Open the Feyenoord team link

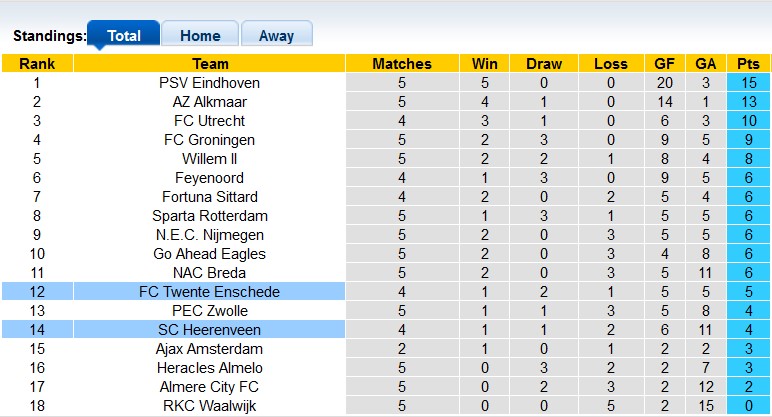coord(209,178)
